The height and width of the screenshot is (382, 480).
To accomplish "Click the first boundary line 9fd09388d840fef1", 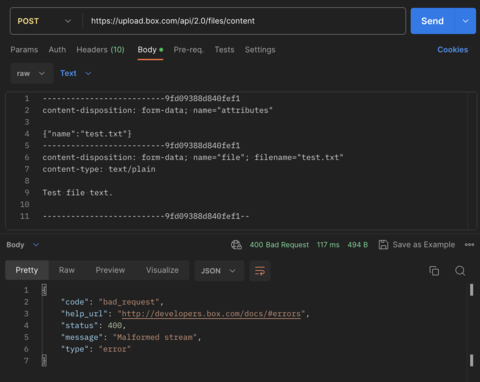I will pyautogui.click(x=141, y=99).
